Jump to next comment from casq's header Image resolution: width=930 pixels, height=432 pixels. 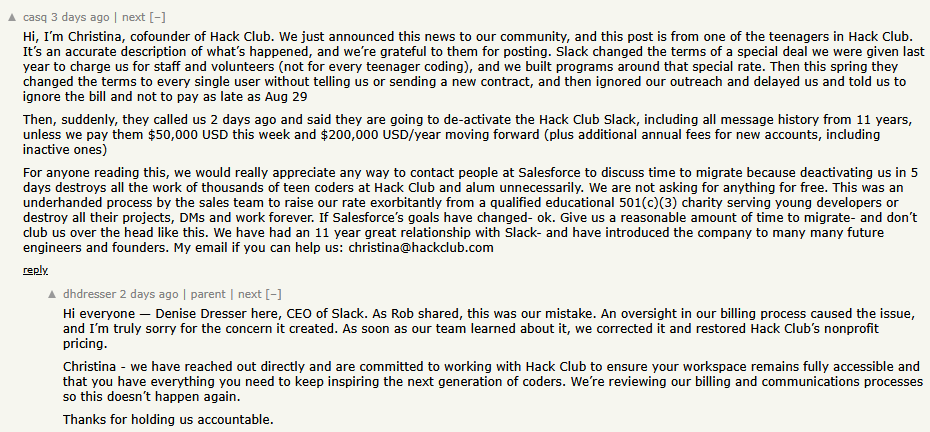click(133, 17)
